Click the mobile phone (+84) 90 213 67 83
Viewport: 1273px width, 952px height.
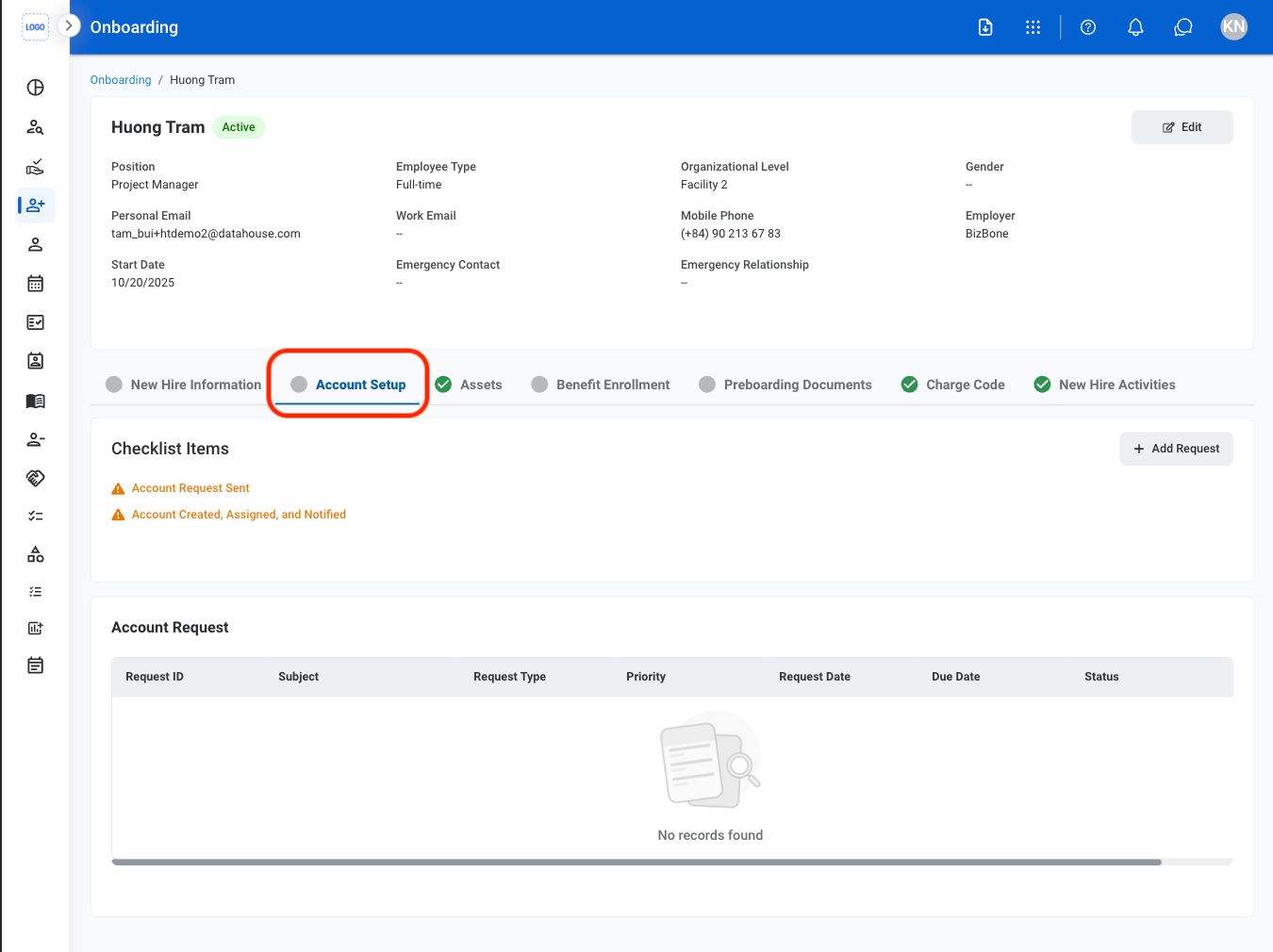coord(731,234)
